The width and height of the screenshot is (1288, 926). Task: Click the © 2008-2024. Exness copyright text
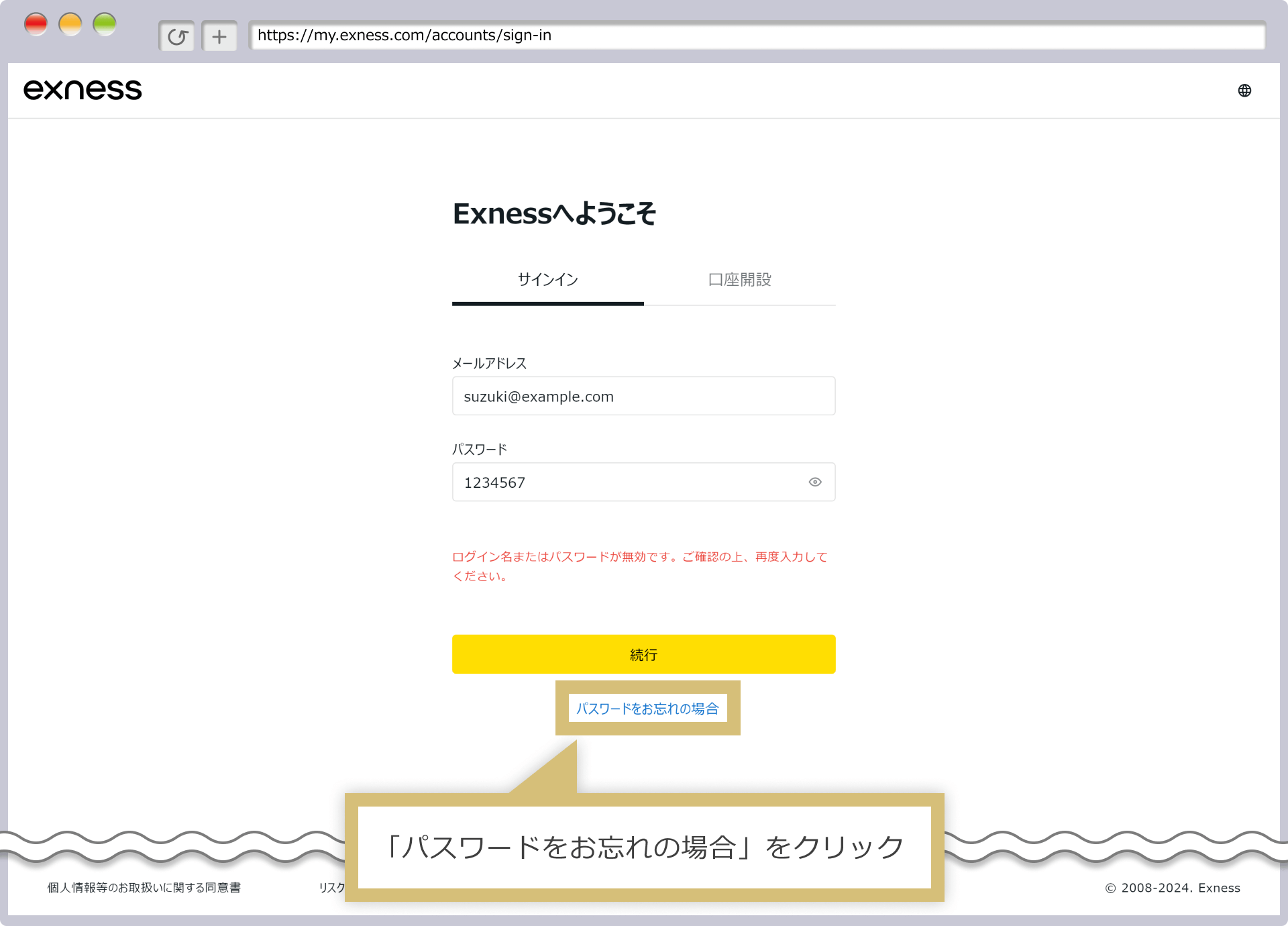[x=1173, y=888]
